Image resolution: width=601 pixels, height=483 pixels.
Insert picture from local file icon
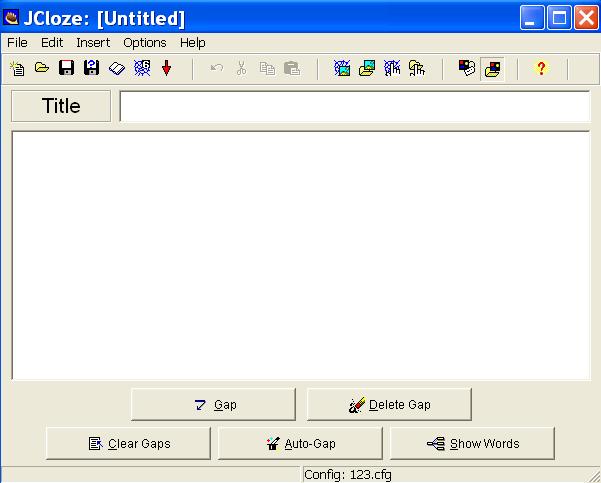click(367, 68)
